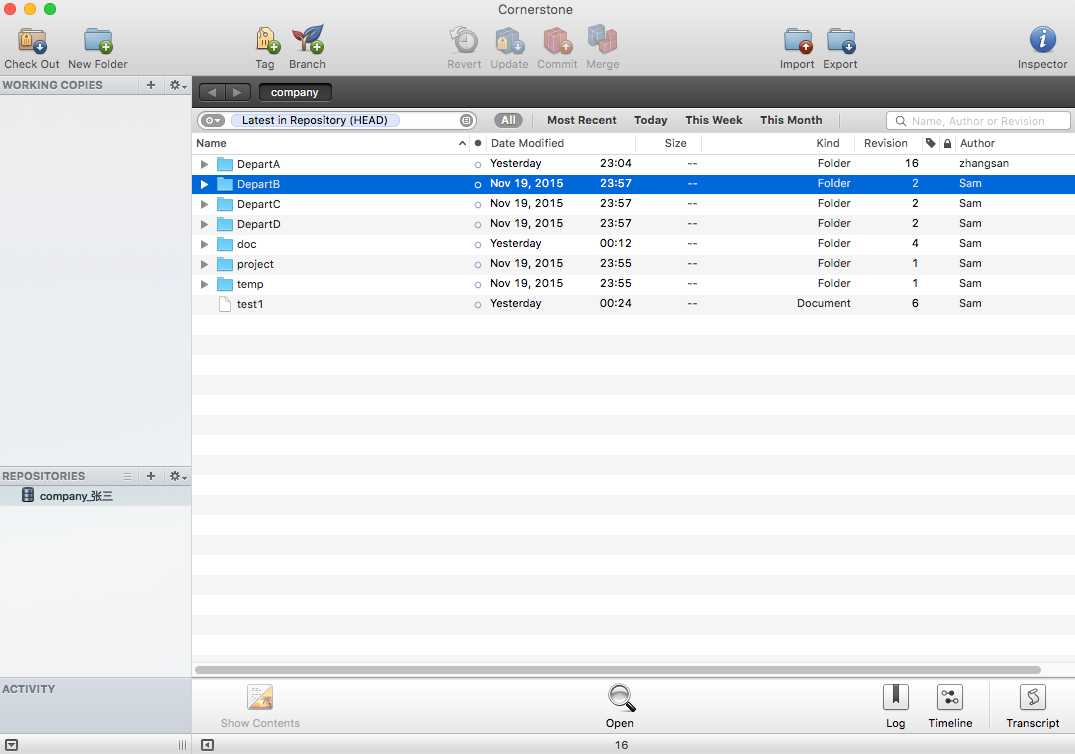Click the Branch toolbar icon
The width and height of the screenshot is (1075, 754).
(307, 40)
